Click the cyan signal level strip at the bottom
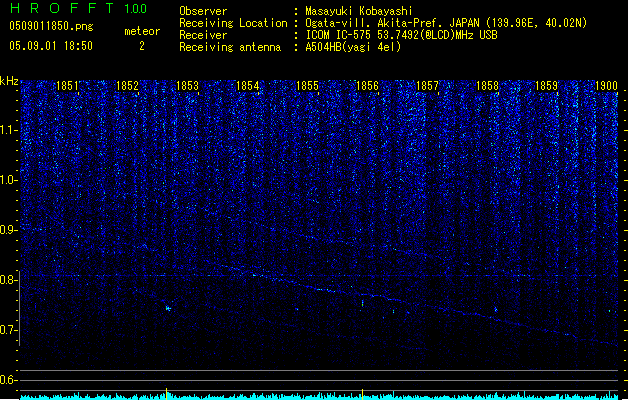Image resolution: width=629 pixels, height=400 pixels. click(x=320, y=397)
